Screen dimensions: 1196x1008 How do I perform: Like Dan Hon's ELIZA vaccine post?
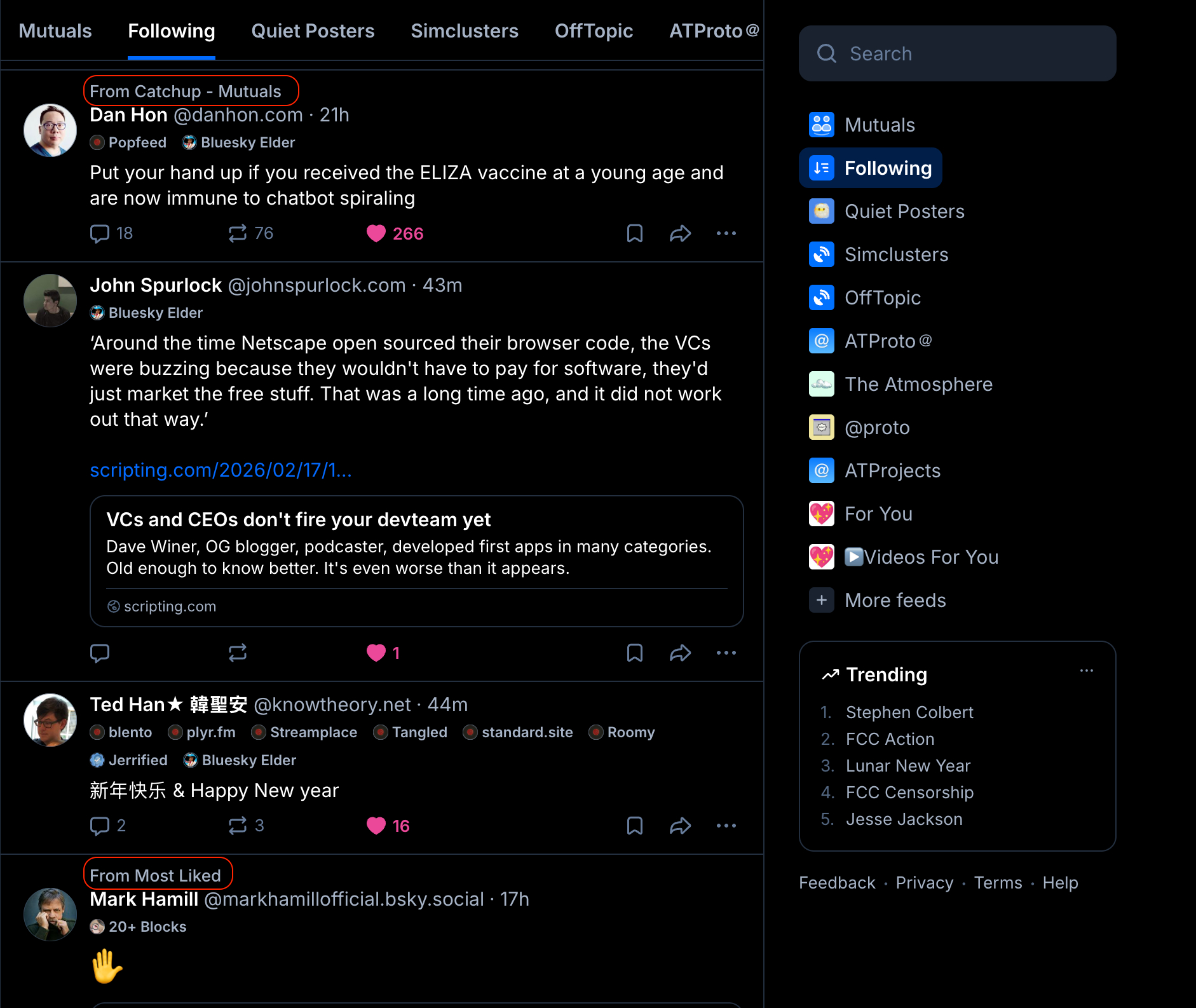pos(376,234)
